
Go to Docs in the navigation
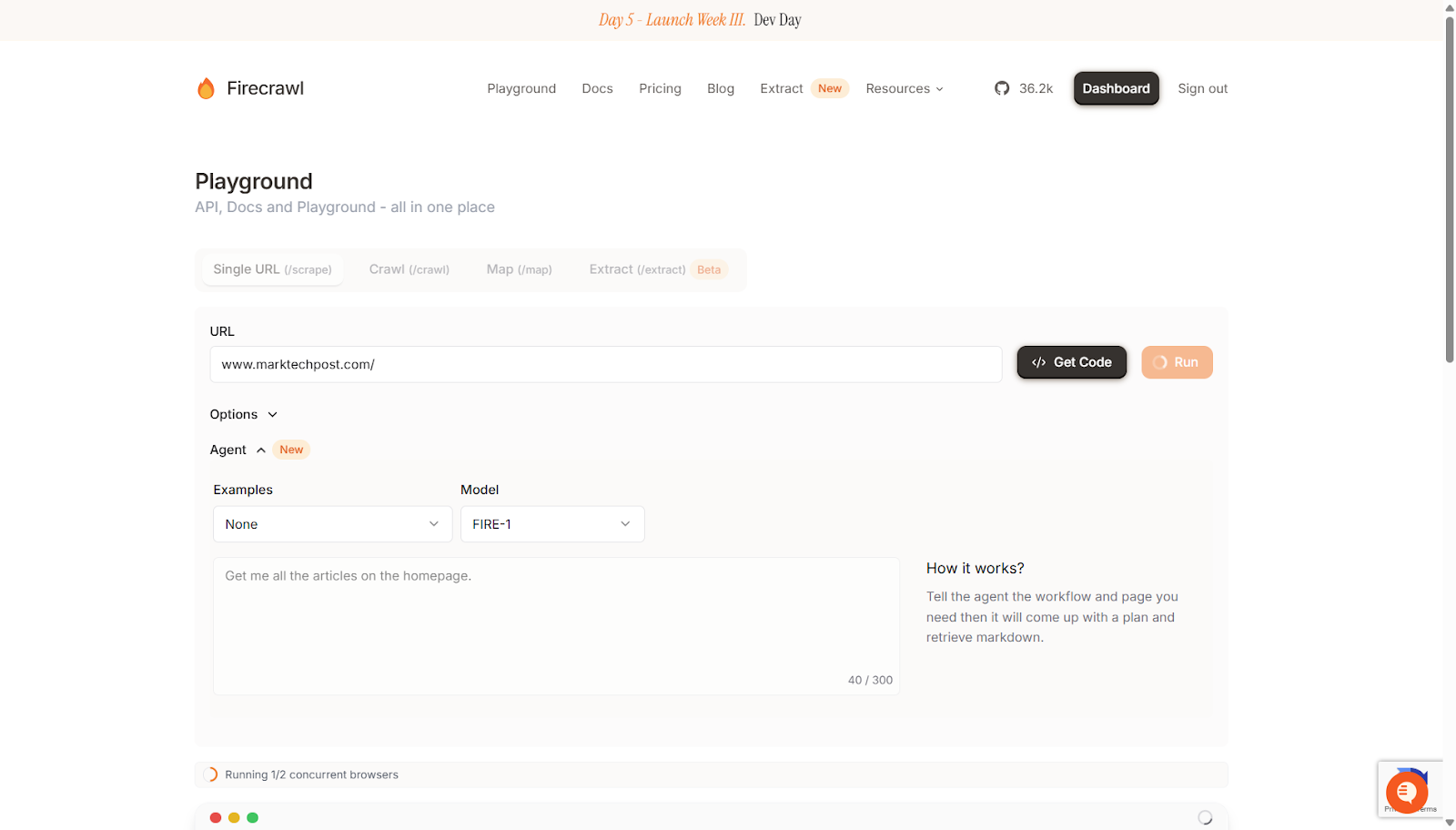point(597,88)
